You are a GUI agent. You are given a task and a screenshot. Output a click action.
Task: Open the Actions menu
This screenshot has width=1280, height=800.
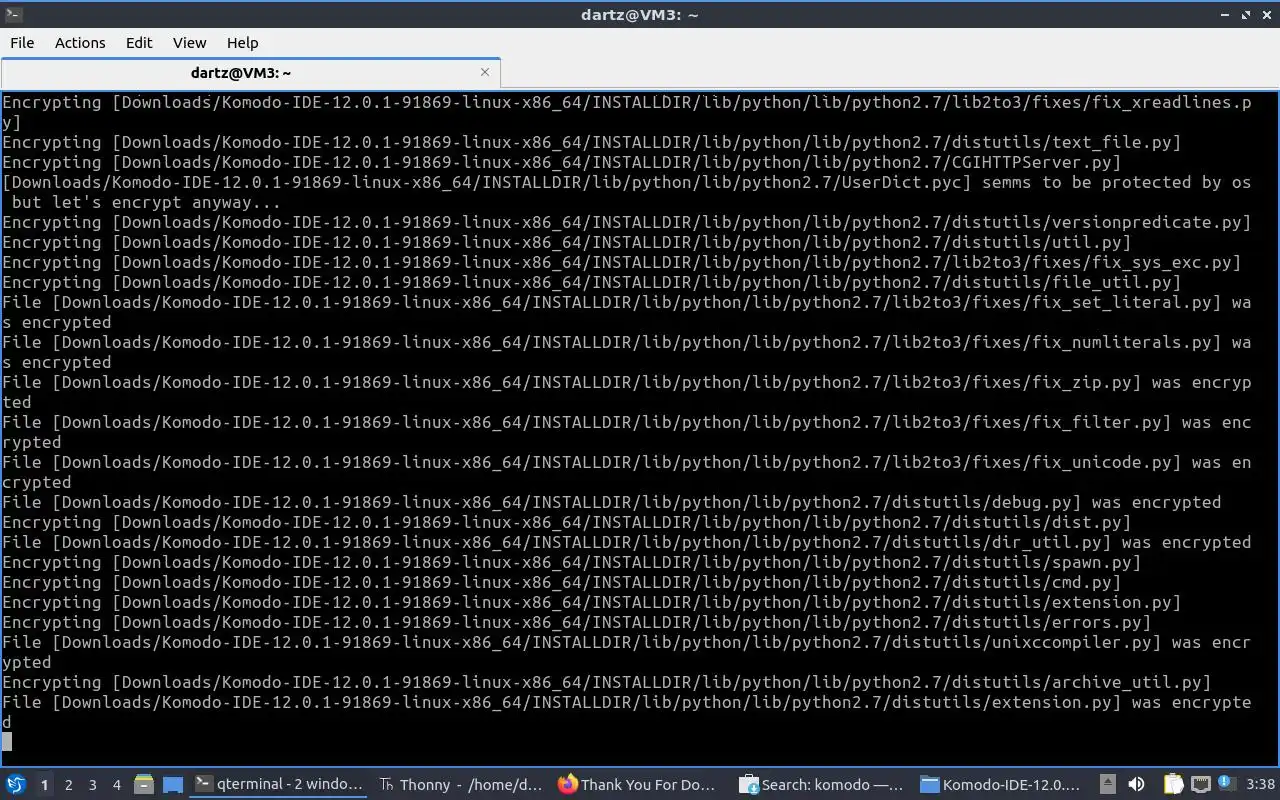click(x=80, y=43)
